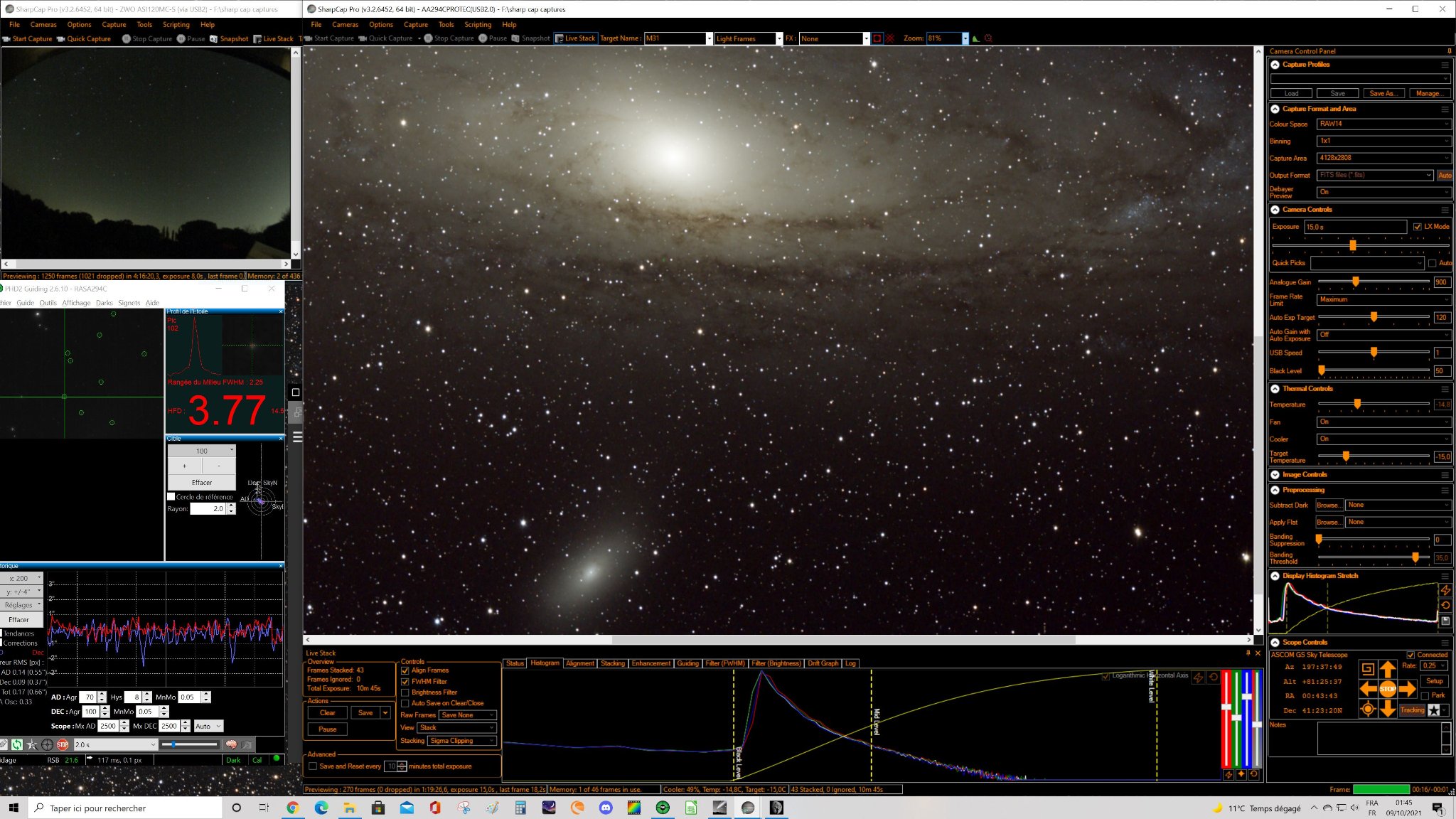Click the red STOP icon in PHD2
The width and height of the screenshot is (1456, 819).
coord(63,745)
